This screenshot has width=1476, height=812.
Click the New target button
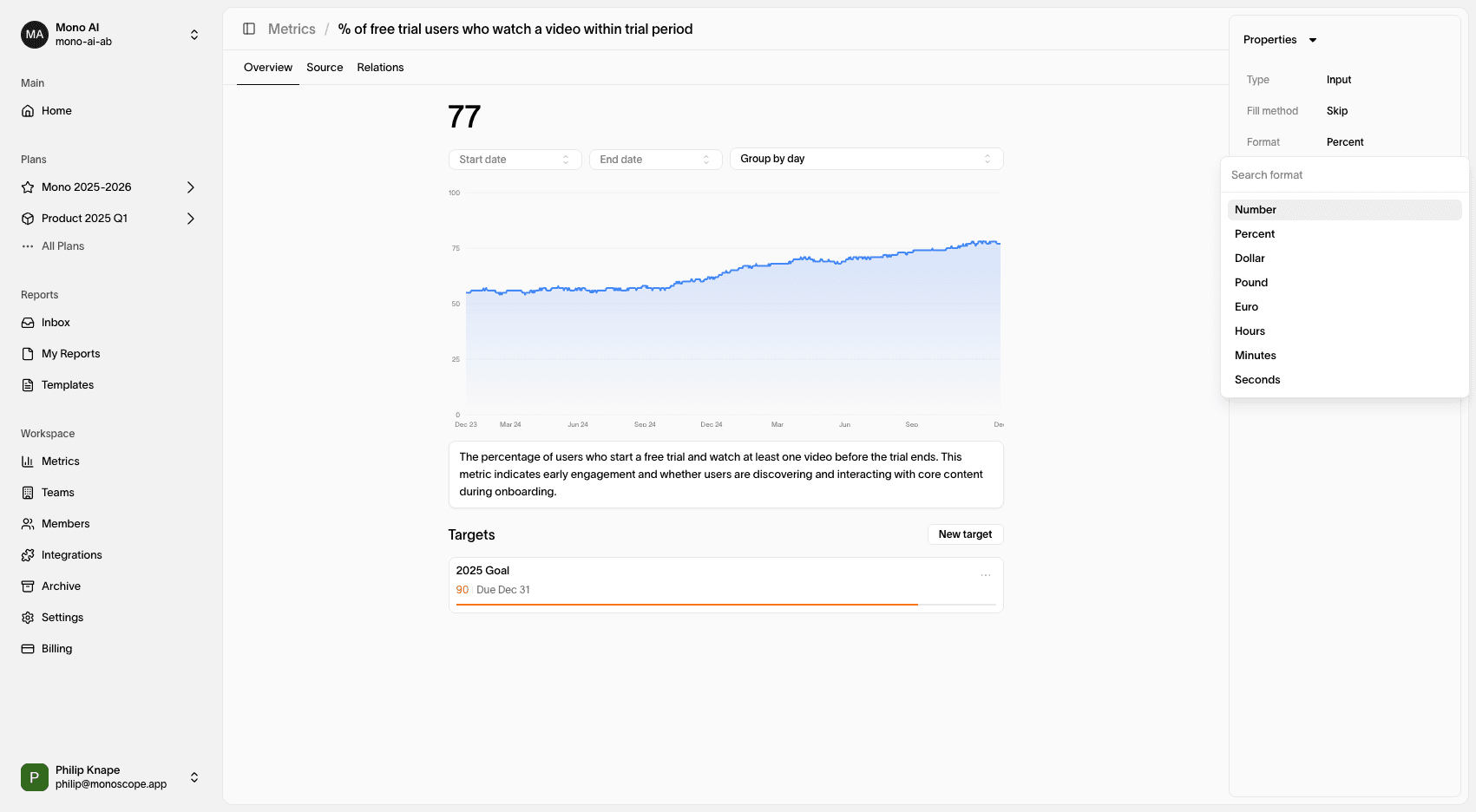[x=965, y=534]
